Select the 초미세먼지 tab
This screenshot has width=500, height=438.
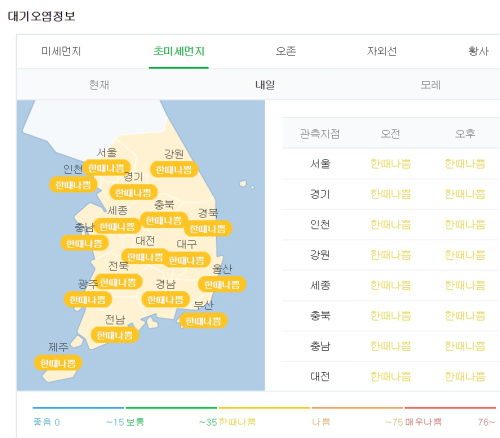(179, 51)
